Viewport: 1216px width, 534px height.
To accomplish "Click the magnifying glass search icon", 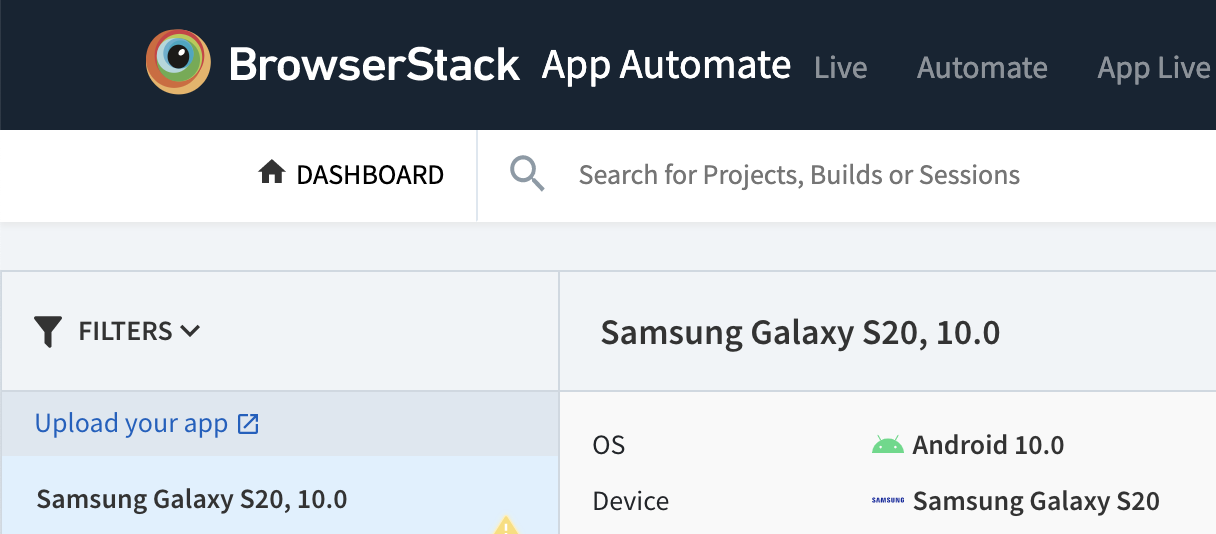I will [x=527, y=174].
